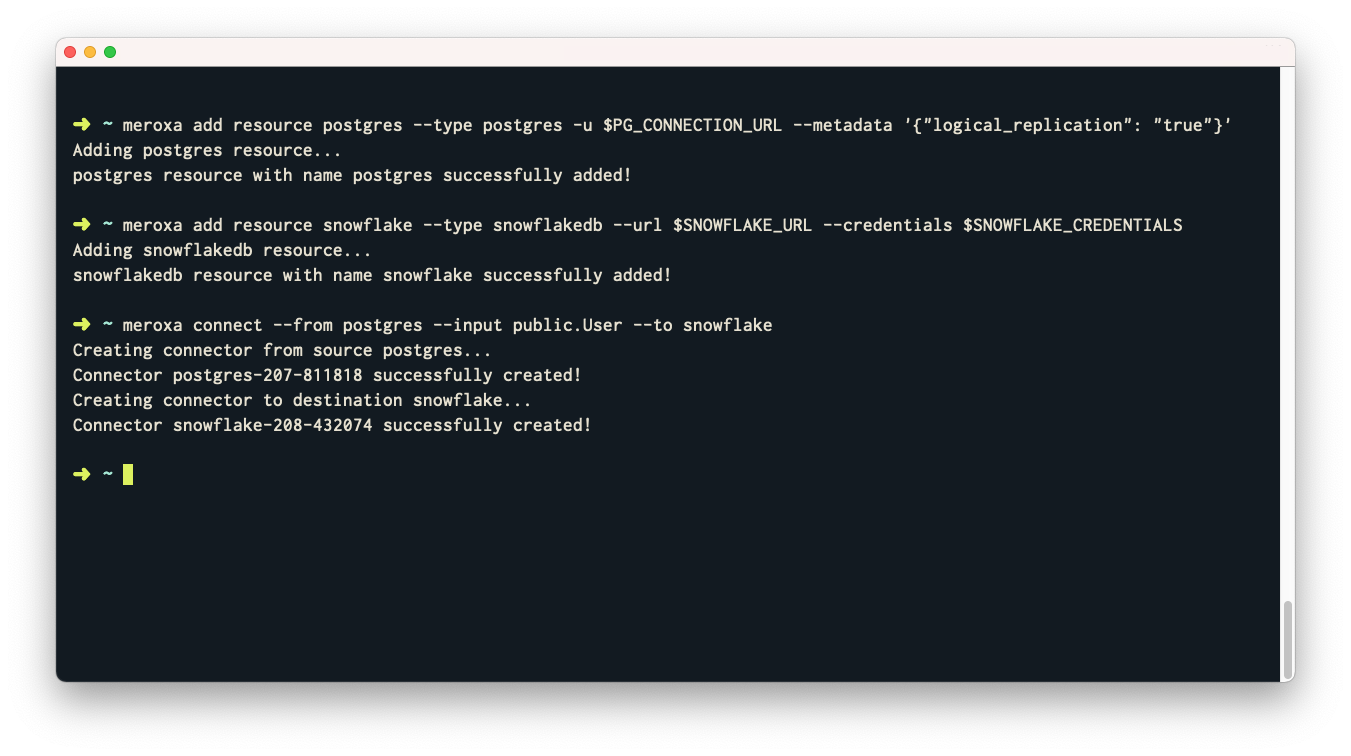Click connector name snowflake-208-432074

coord(272,425)
